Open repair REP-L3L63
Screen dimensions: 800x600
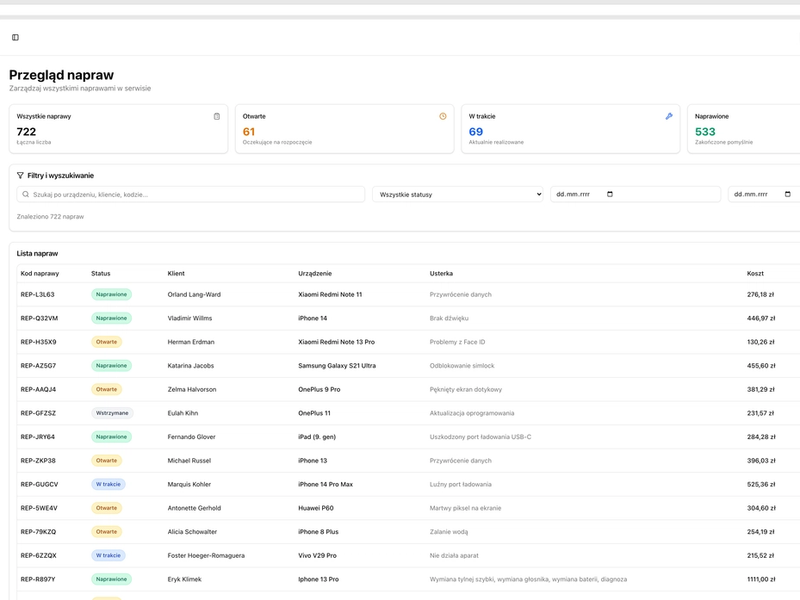click(37, 294)
